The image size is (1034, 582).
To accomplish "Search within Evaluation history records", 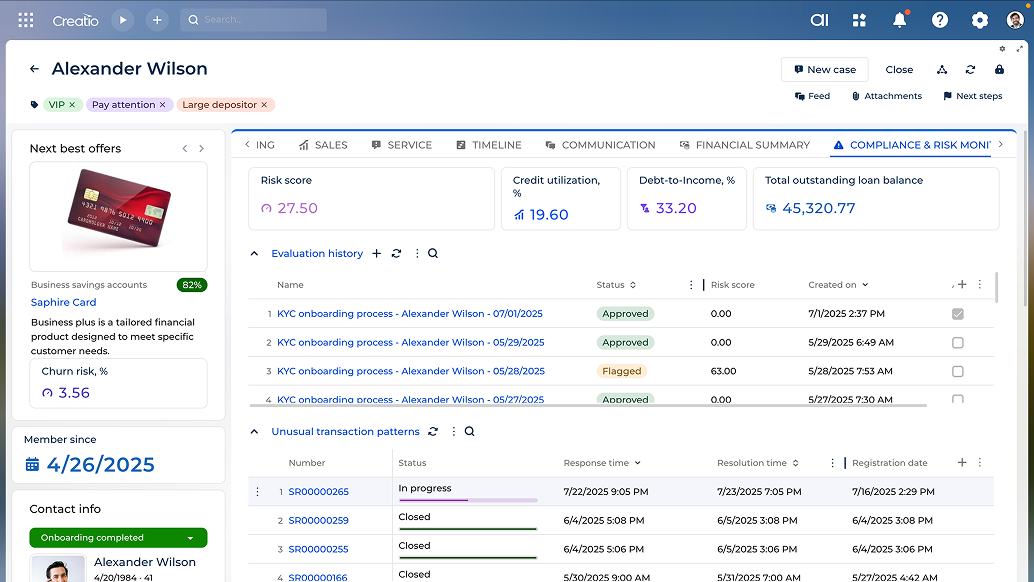I will pos(432,253).
